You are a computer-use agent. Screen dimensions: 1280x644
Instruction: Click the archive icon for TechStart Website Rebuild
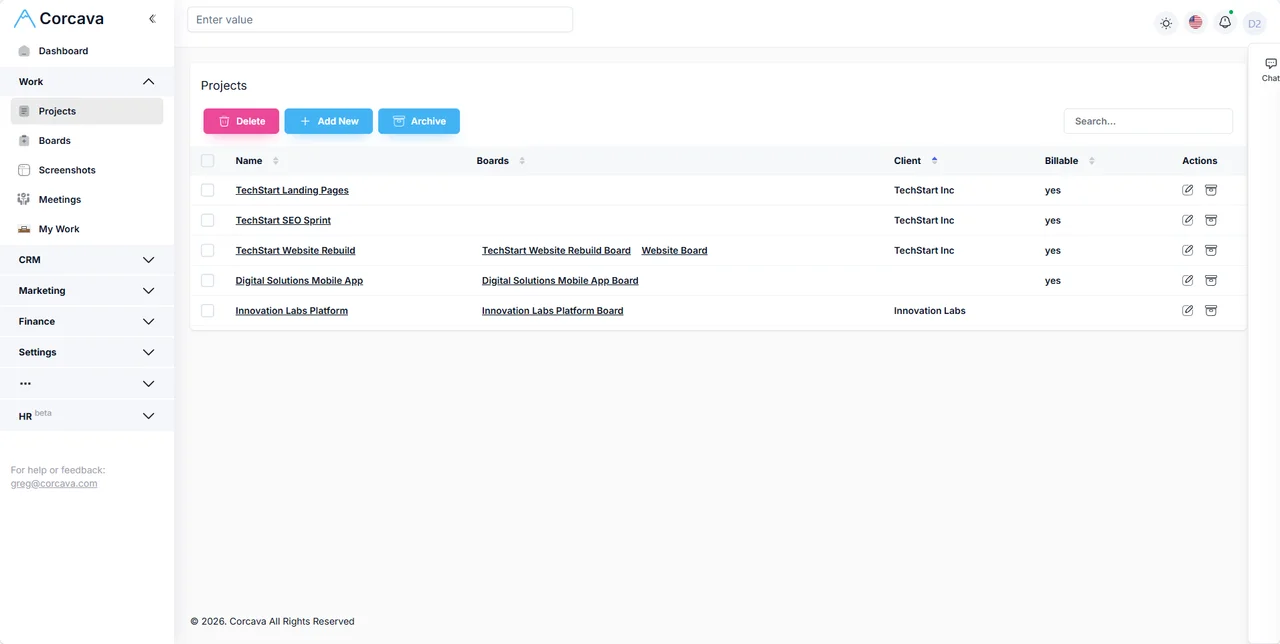coord(1211,250)
